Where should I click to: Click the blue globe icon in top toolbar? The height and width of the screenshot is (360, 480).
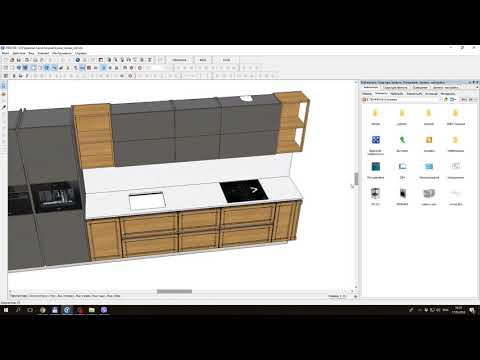[78, 60]
